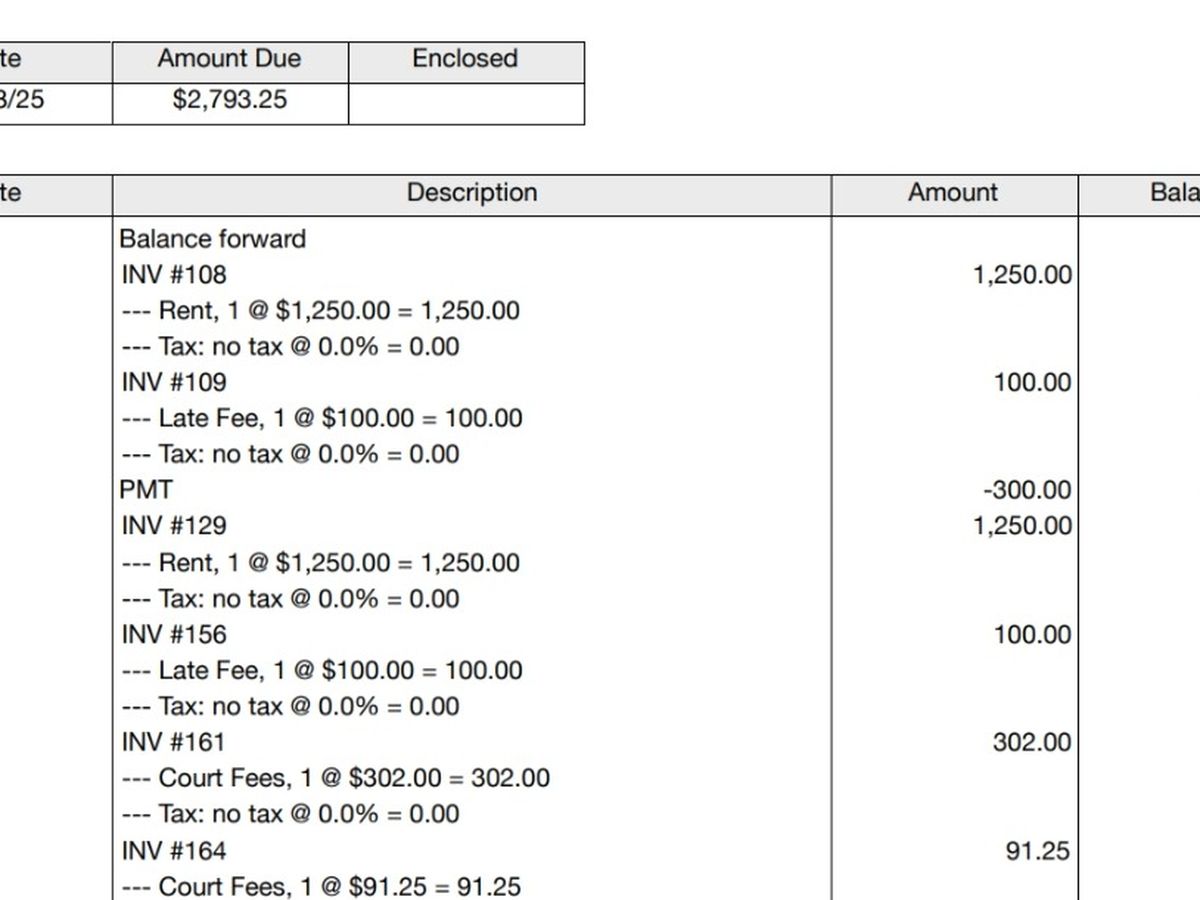Select the INV #108 entry
Screen dimensions: 1200x900
point(174,274)
